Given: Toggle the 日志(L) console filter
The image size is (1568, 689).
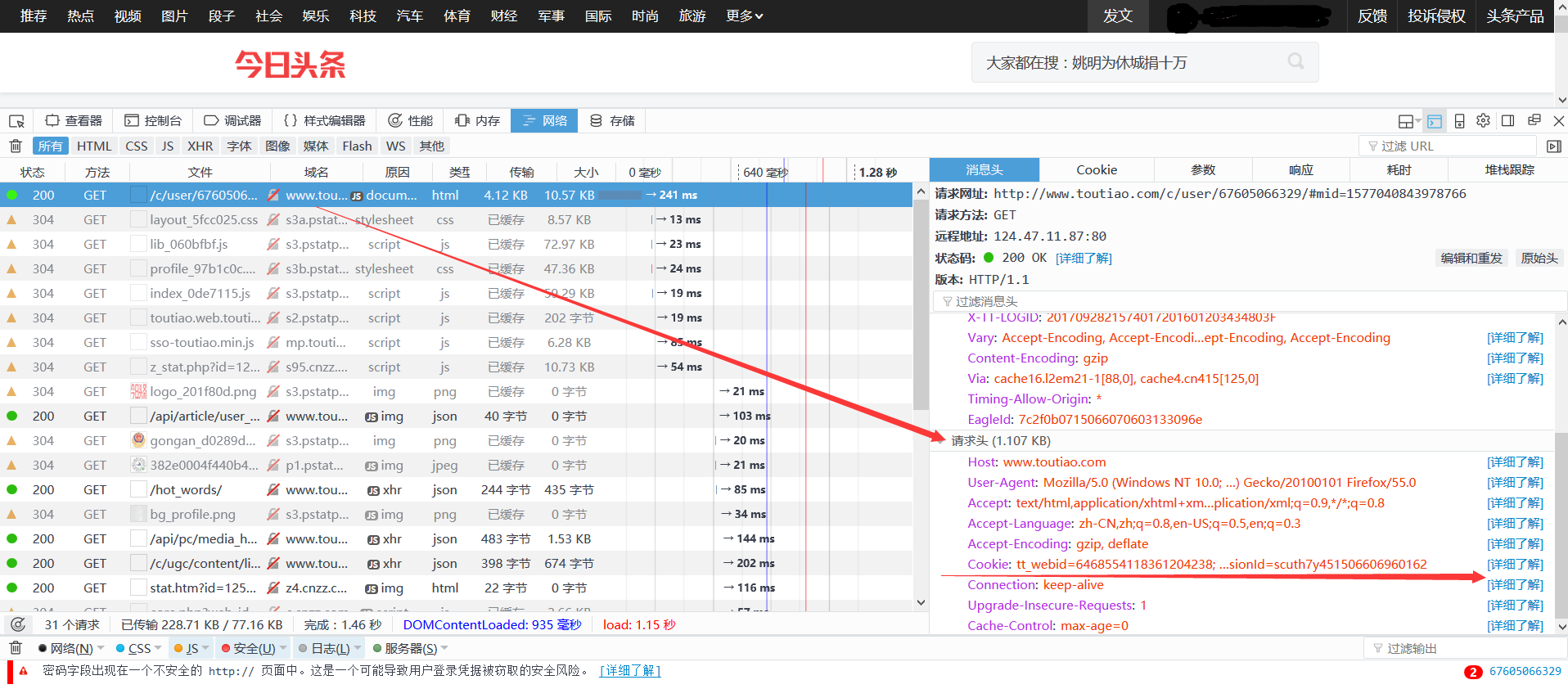Looking at the screenshot, I should [325, 648].
